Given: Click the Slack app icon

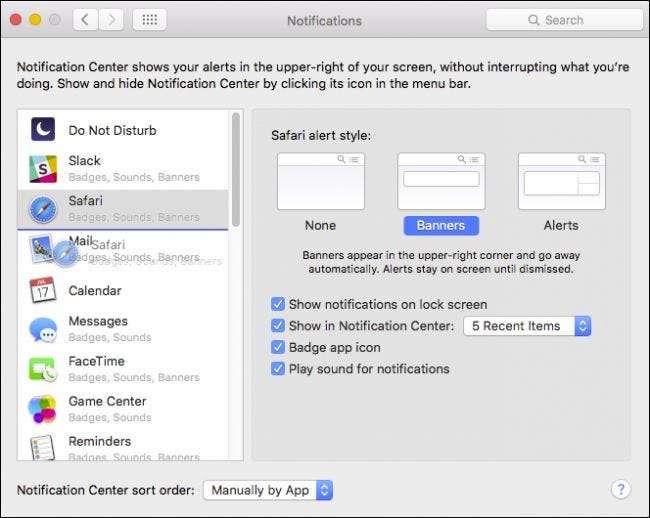Looking at the screenshot, I should click(43, 169).
